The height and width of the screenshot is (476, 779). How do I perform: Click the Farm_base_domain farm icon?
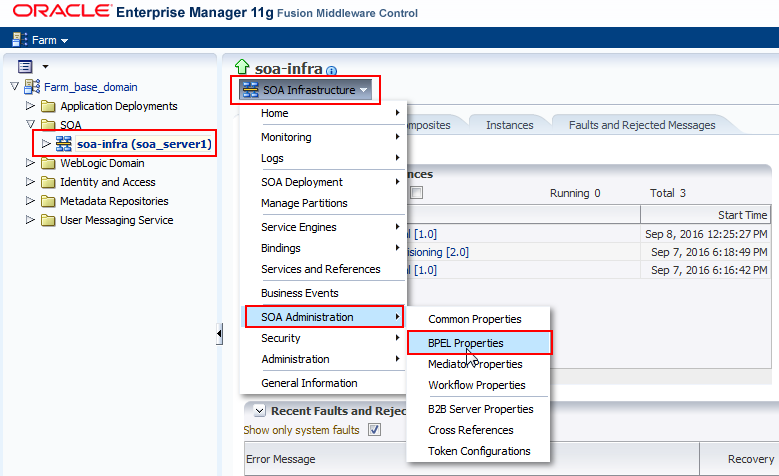tap(32, 86)
